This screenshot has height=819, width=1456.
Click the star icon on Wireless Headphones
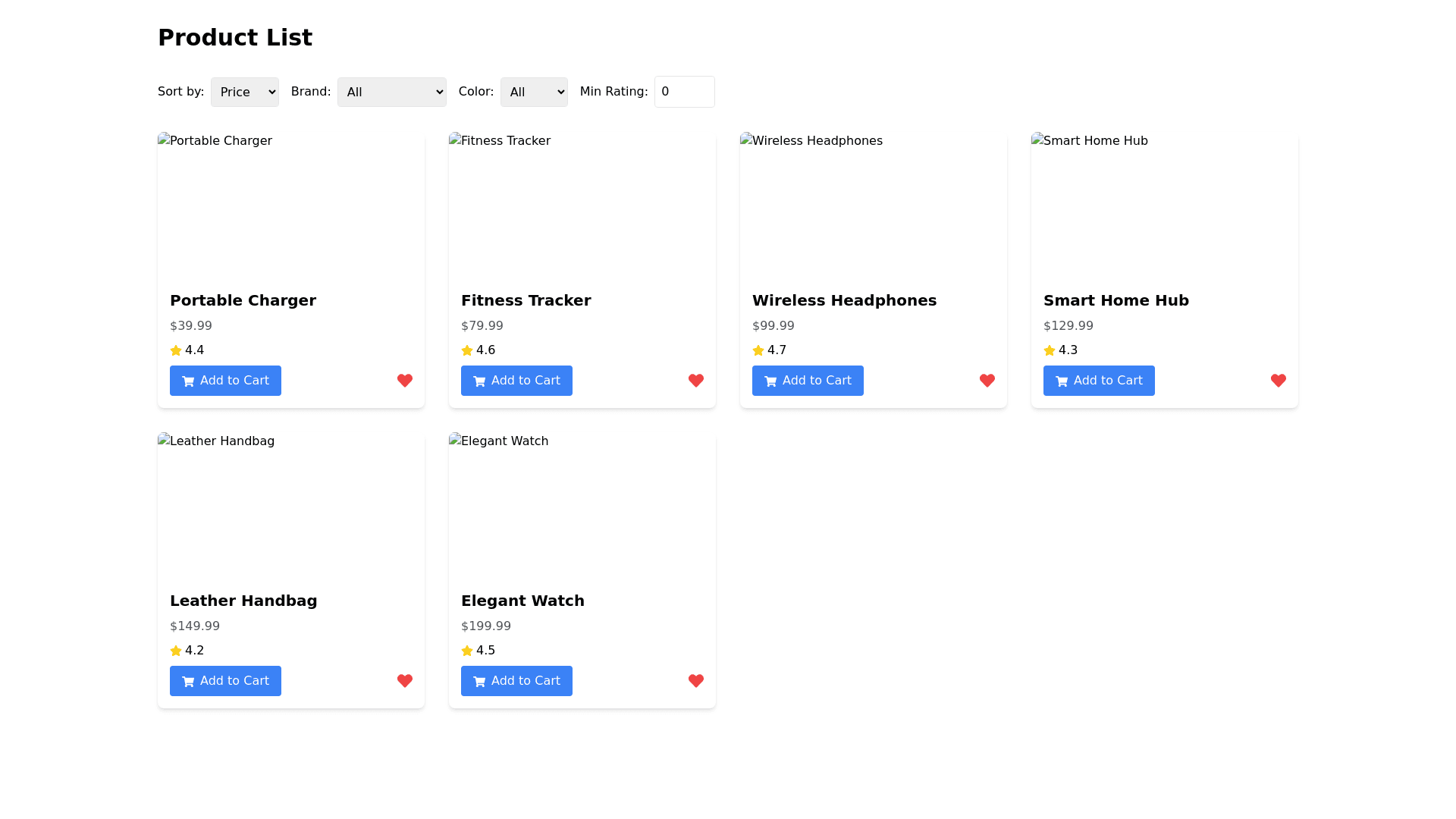pos(758,350)
